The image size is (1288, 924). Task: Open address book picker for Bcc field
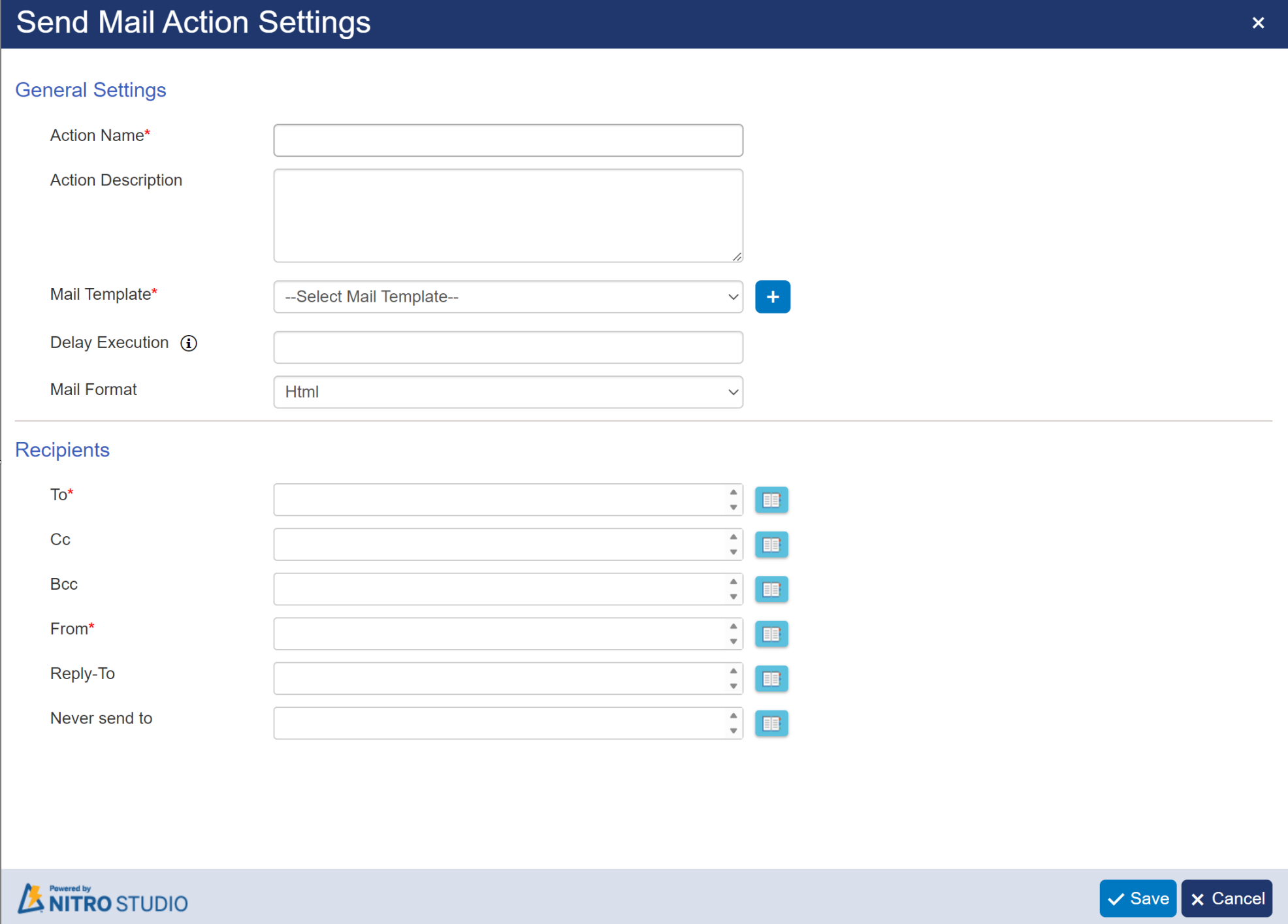(x=771, y=590)
